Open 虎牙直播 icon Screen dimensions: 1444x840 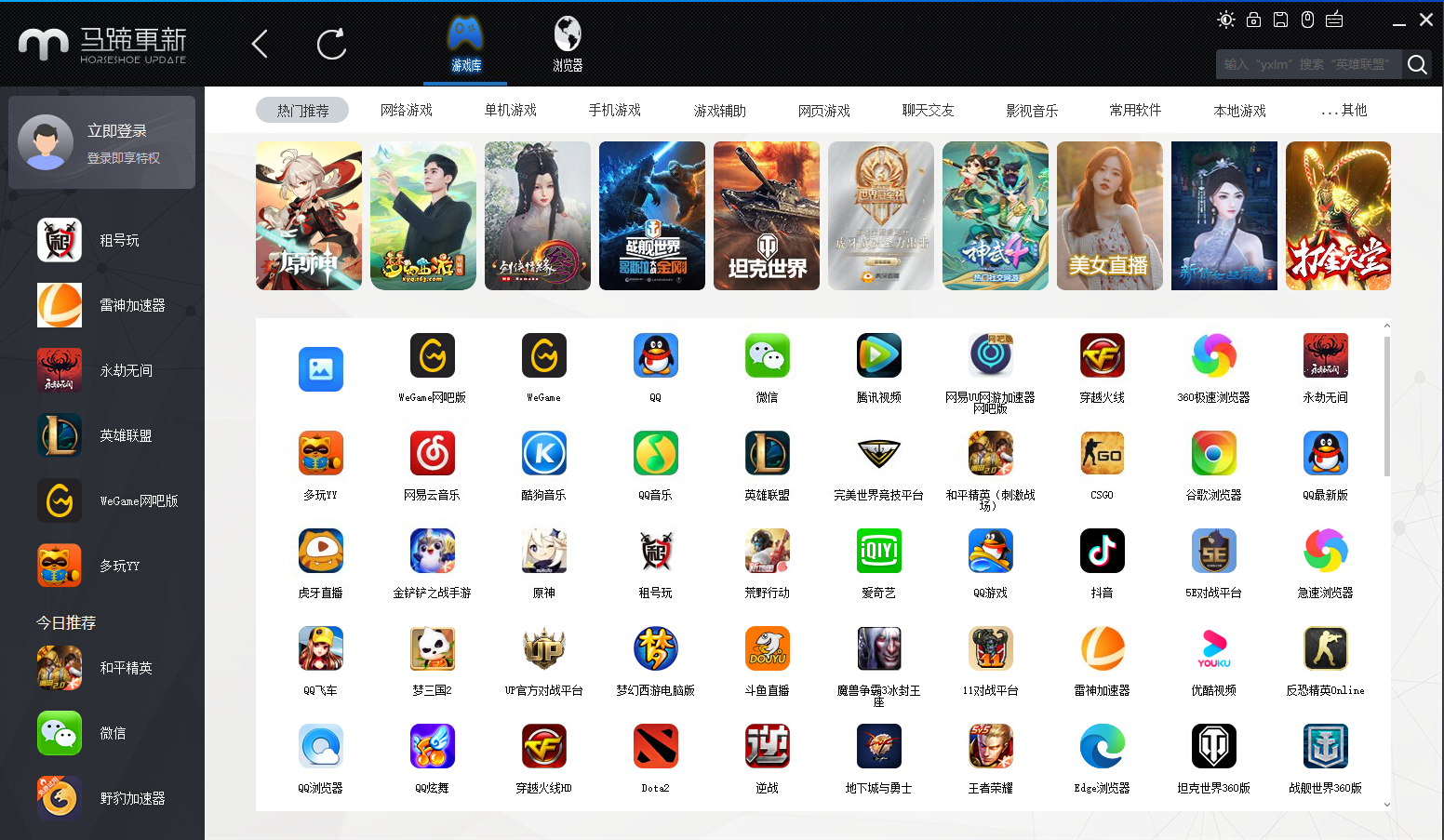(x=321, y=551)
